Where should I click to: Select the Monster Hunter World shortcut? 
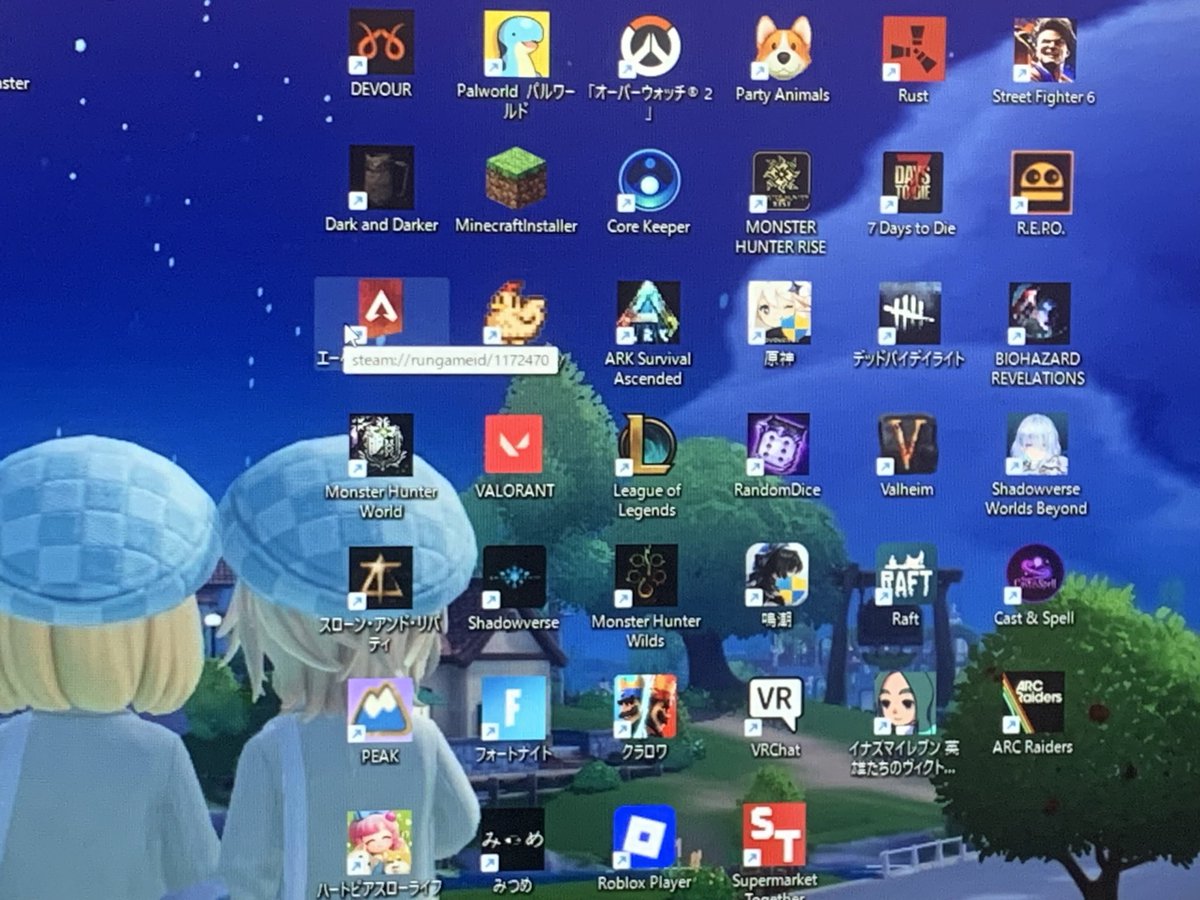point(381,445)
